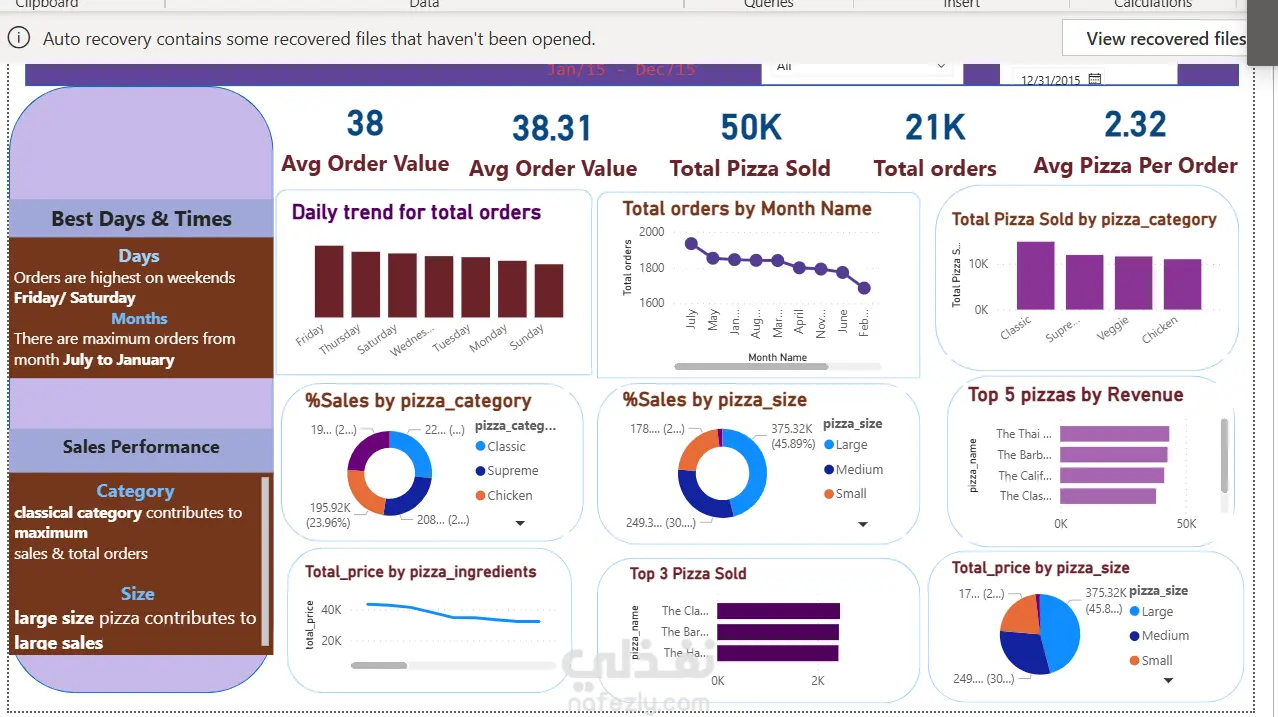Click the blue line in Total_price by pizza_ingredients

[452, 613]
